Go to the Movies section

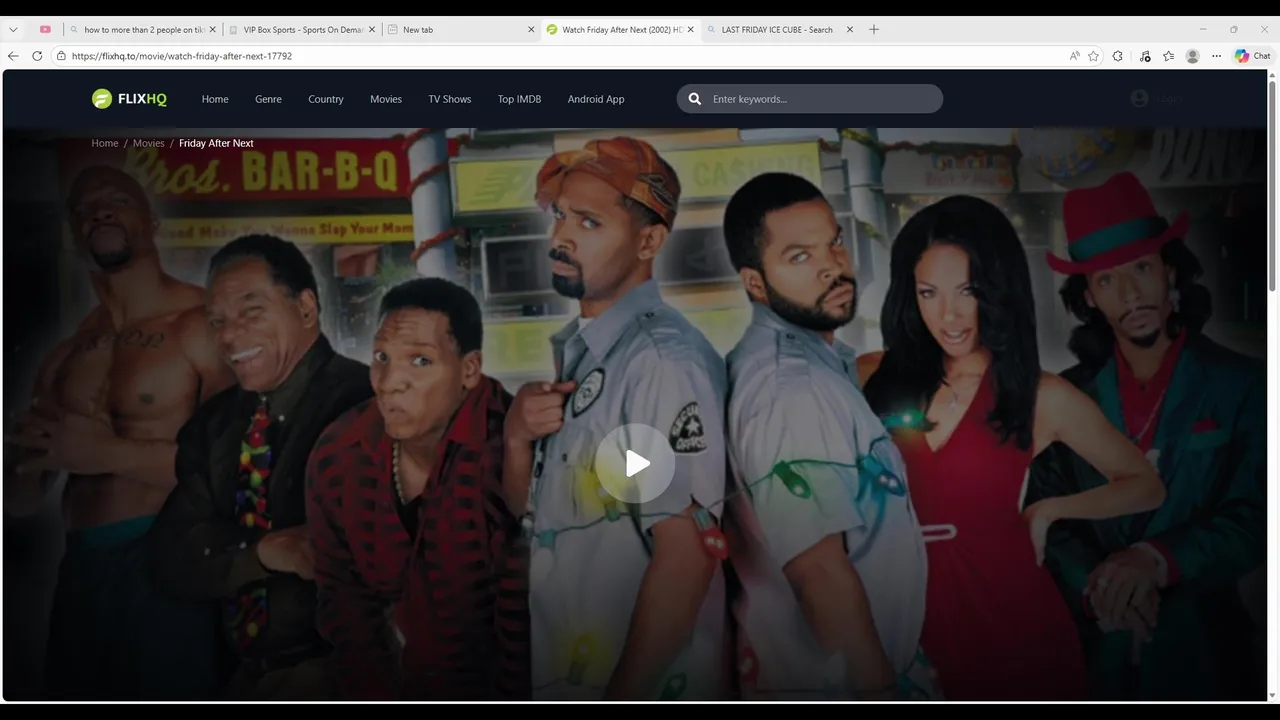click(x=386, y=99)
